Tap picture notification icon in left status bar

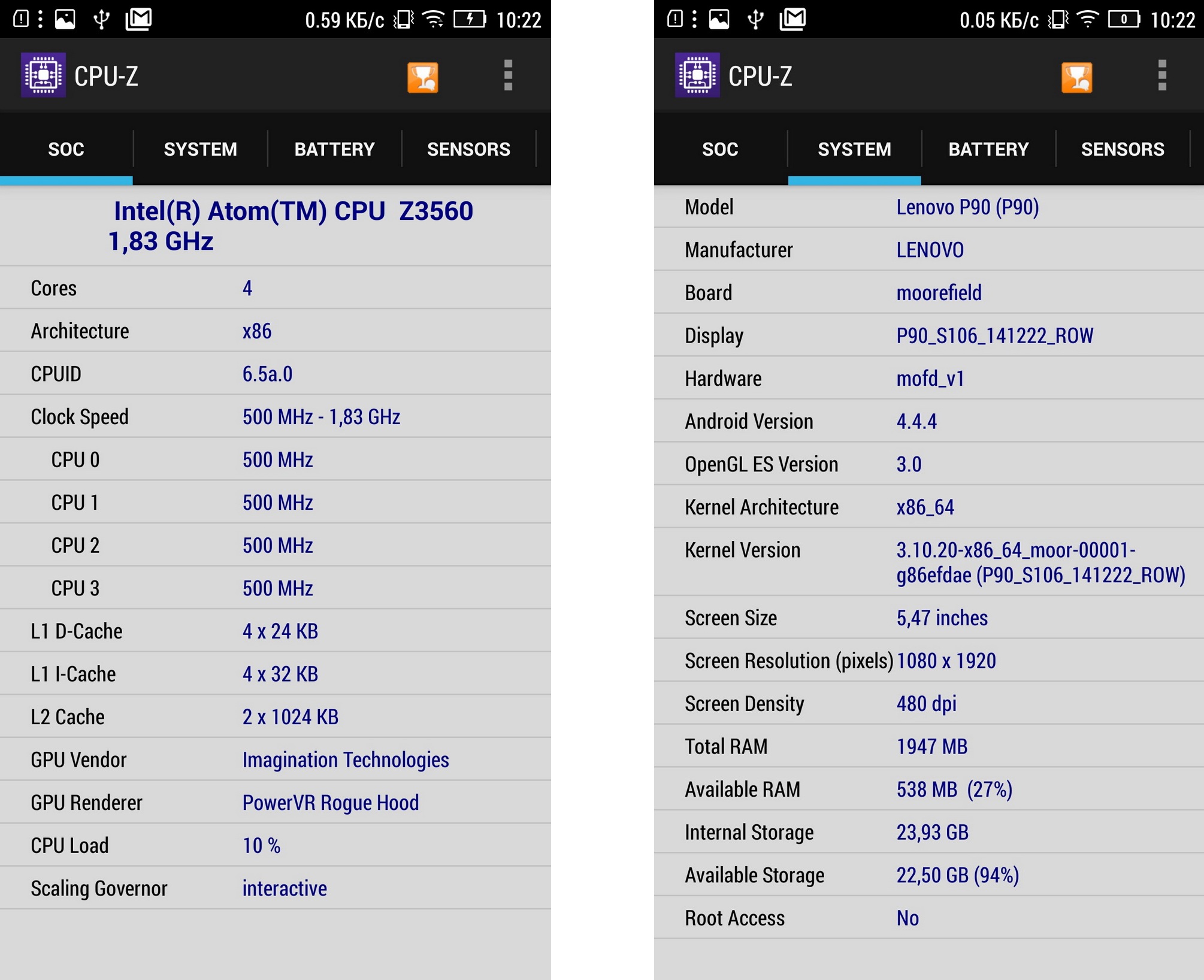coord(65,19)
